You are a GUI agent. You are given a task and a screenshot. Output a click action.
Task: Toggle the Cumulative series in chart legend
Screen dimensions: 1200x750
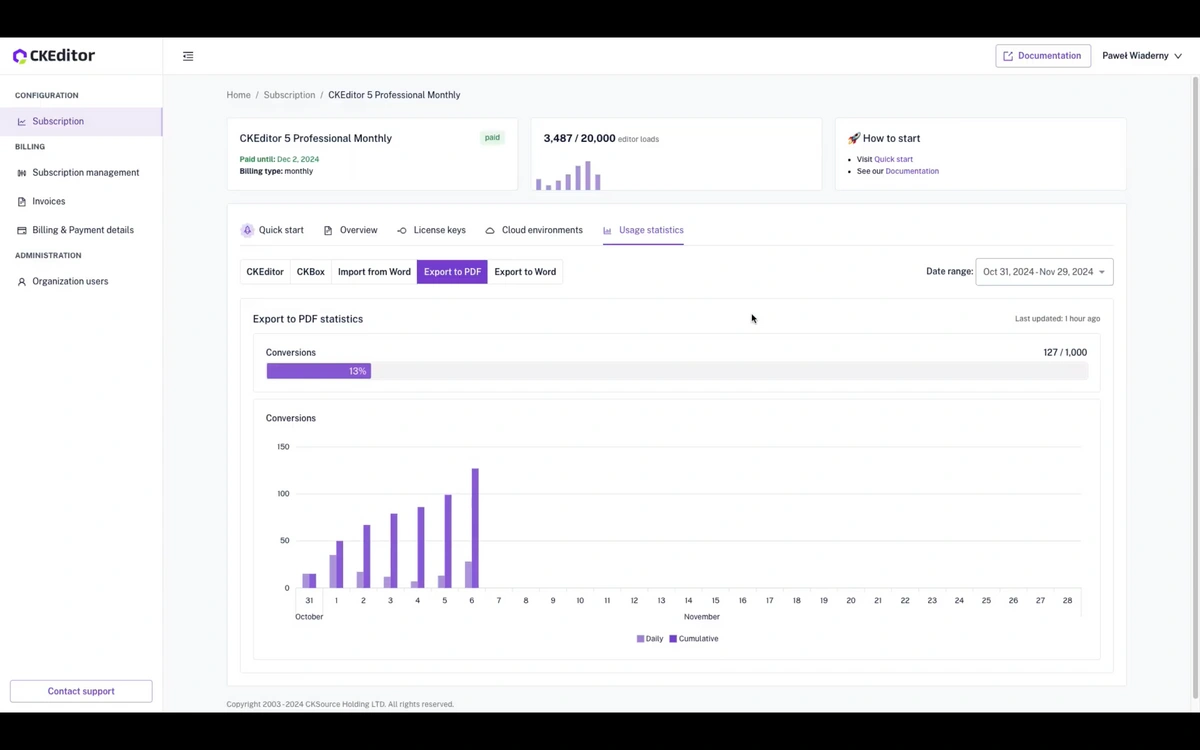coord(694,638)
